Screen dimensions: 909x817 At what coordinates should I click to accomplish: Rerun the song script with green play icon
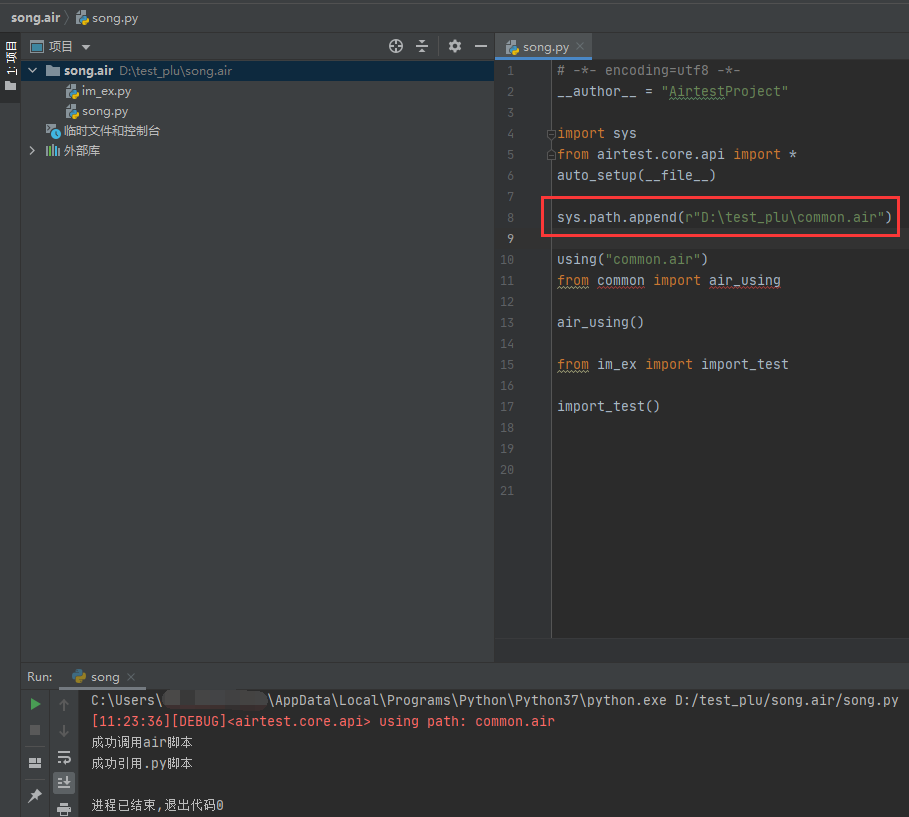(35, 704)
